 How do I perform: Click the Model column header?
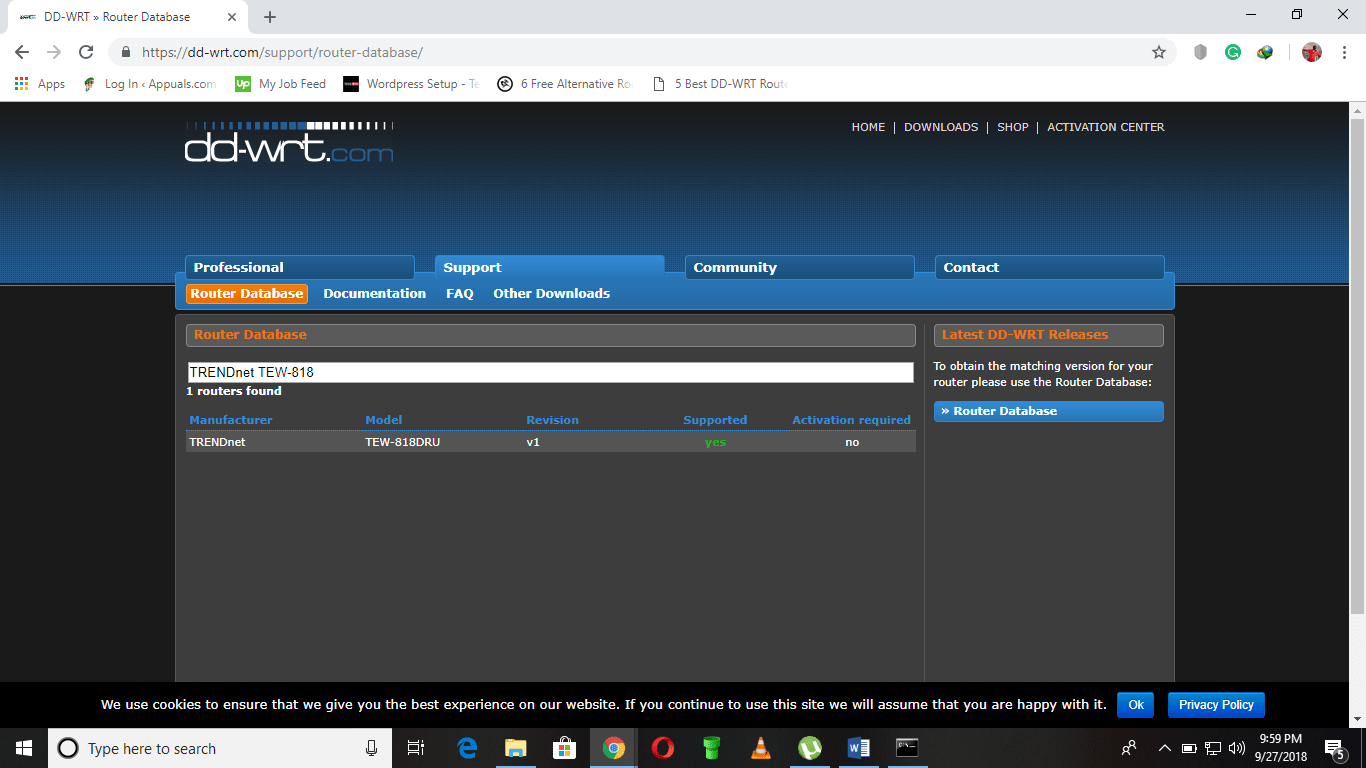384,420
